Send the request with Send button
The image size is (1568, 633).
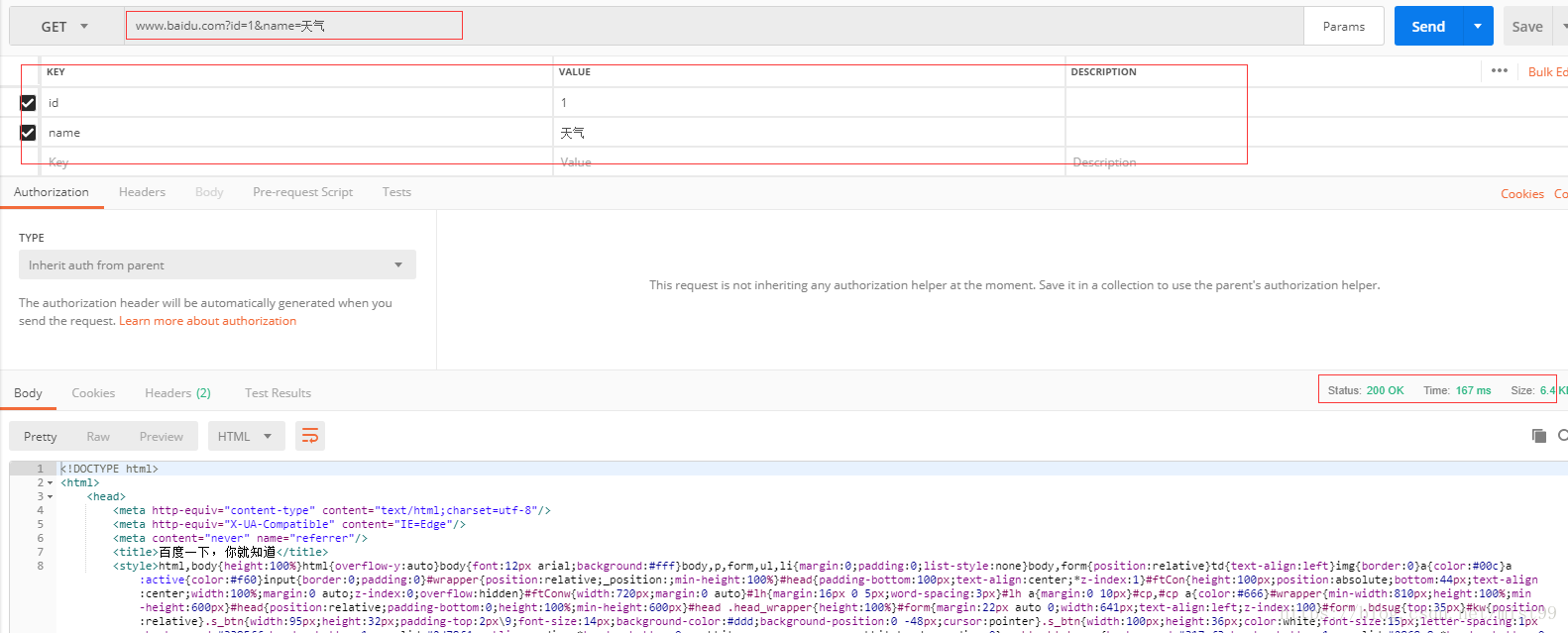[1428, 27]
